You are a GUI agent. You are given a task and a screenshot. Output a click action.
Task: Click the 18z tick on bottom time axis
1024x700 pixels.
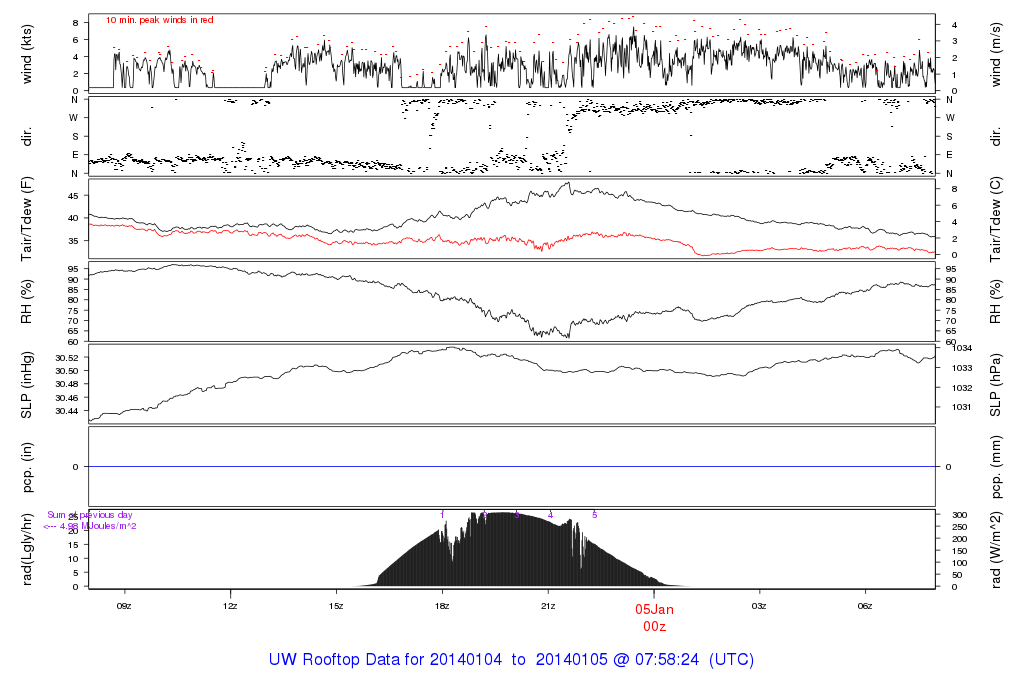(x=442, y=605)
